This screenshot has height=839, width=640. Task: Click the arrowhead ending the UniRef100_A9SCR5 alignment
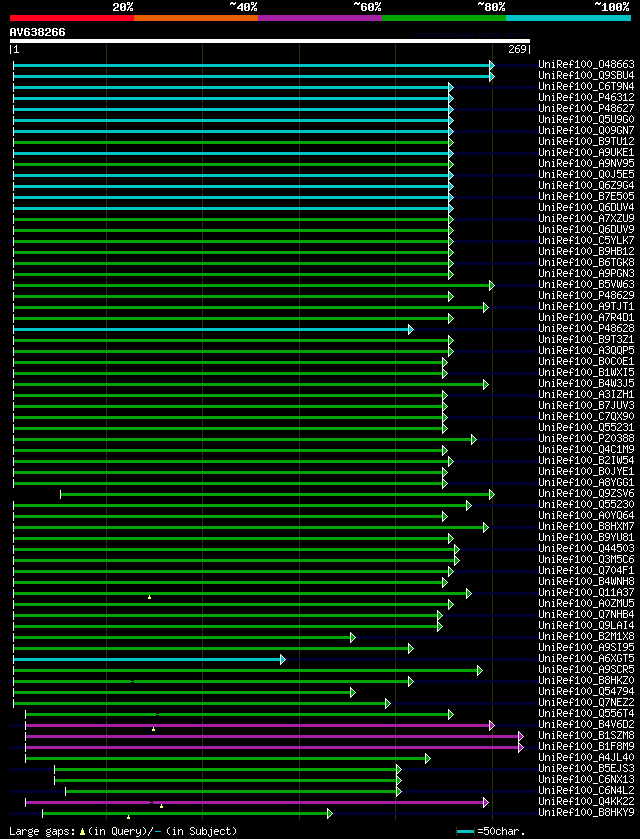tap(480, 670)
